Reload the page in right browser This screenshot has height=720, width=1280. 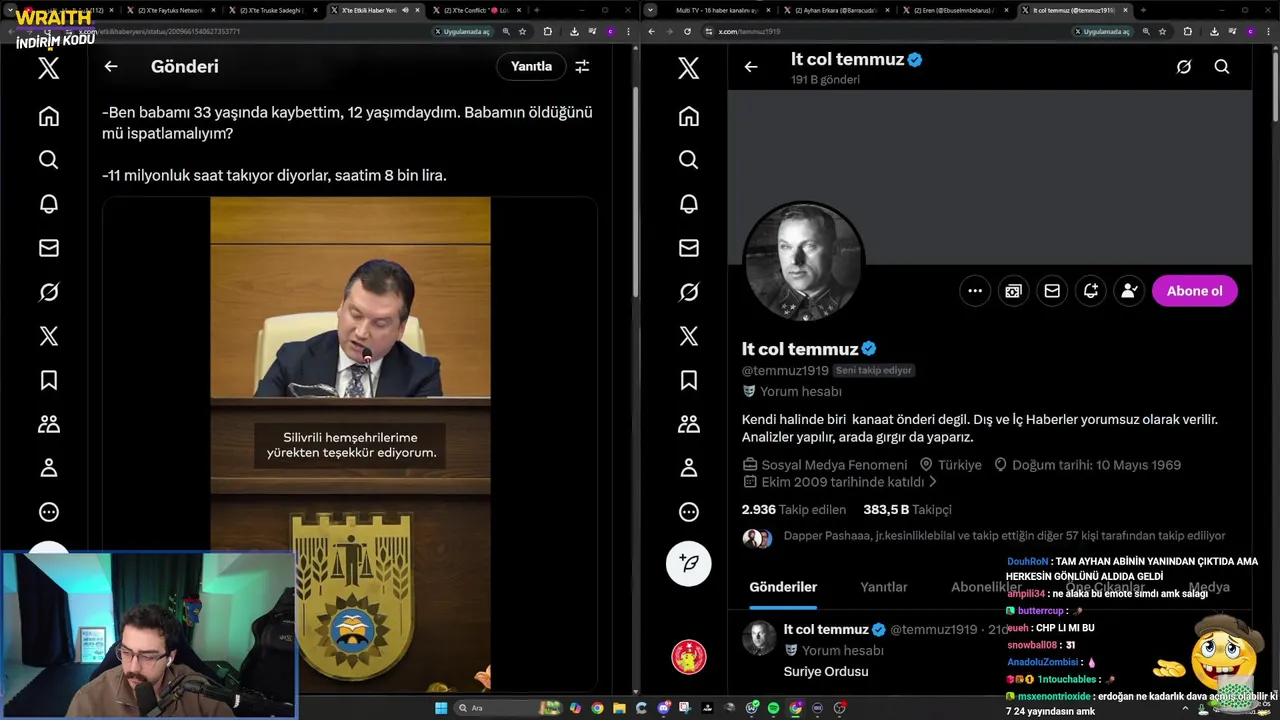(687, 32)
